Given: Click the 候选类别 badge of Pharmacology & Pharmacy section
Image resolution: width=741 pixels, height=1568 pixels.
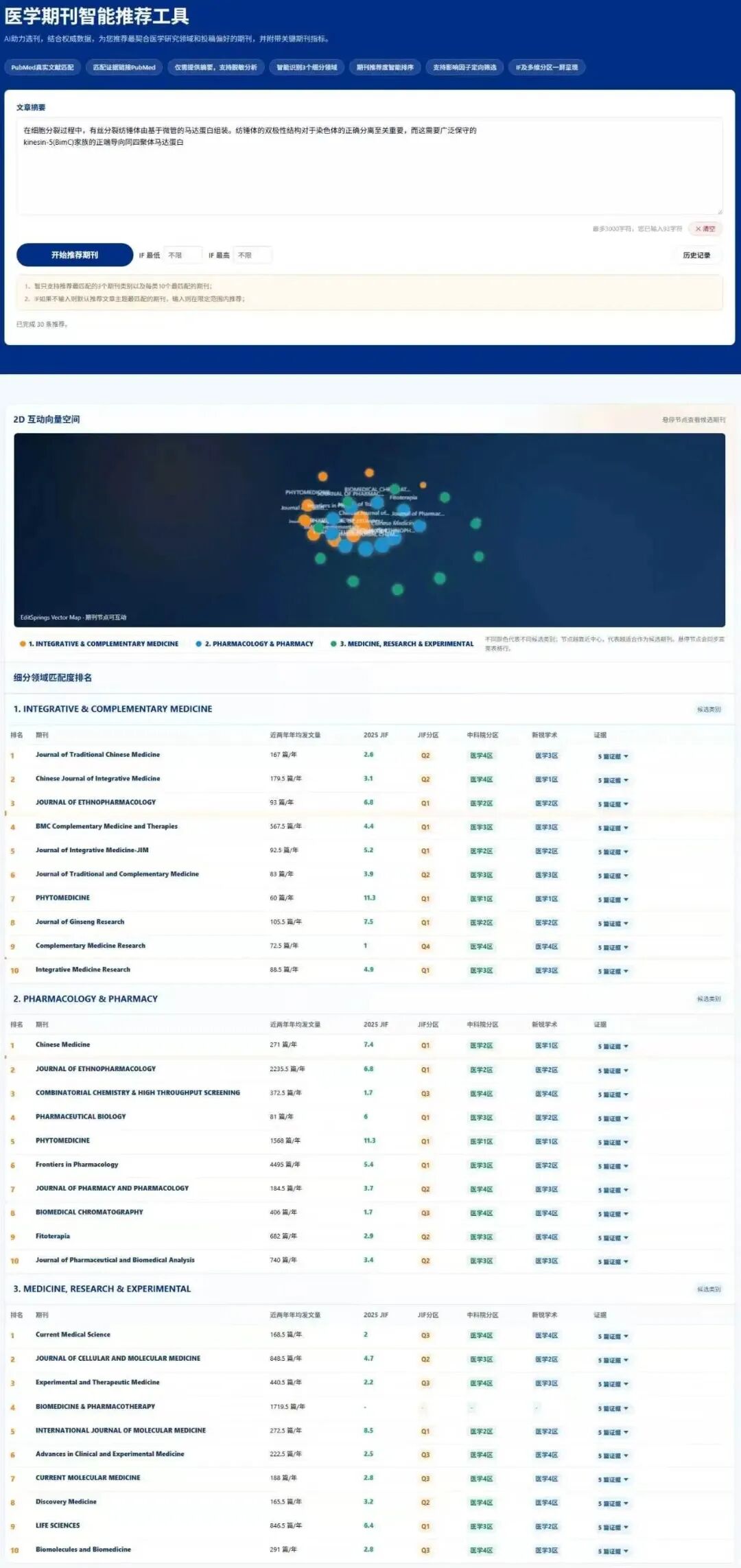Looking at the screenshot, I should point(709,999).
